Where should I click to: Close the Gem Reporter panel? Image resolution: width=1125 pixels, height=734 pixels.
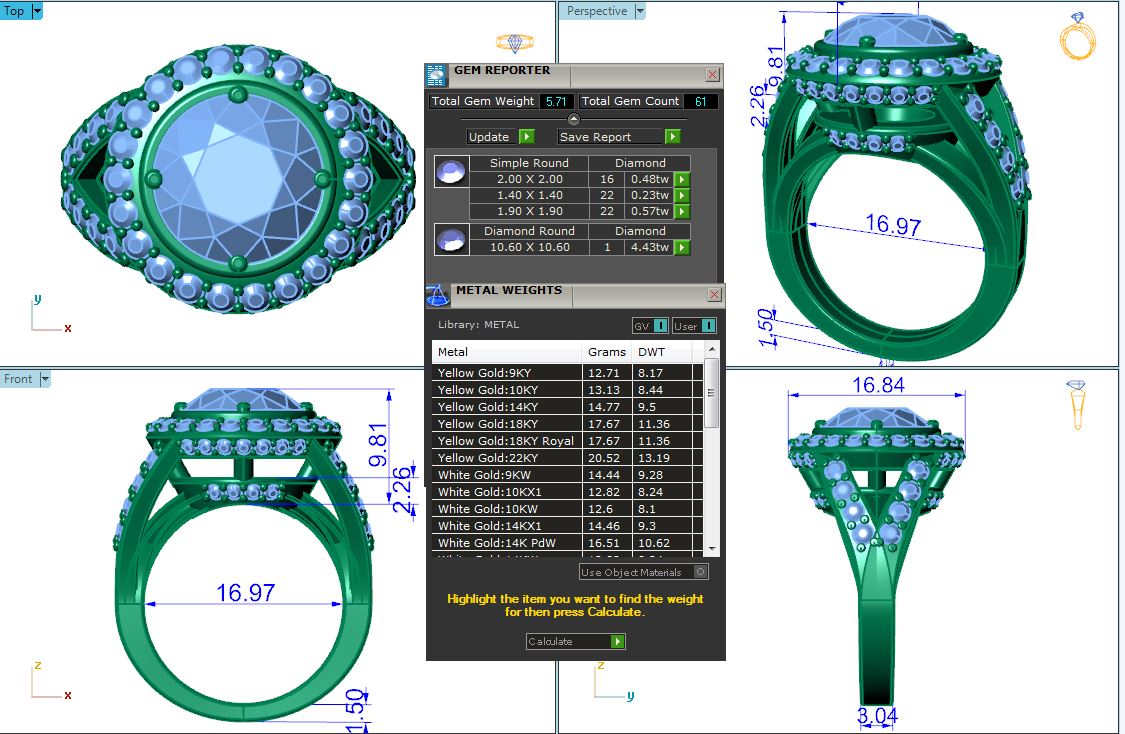point(712,75)
